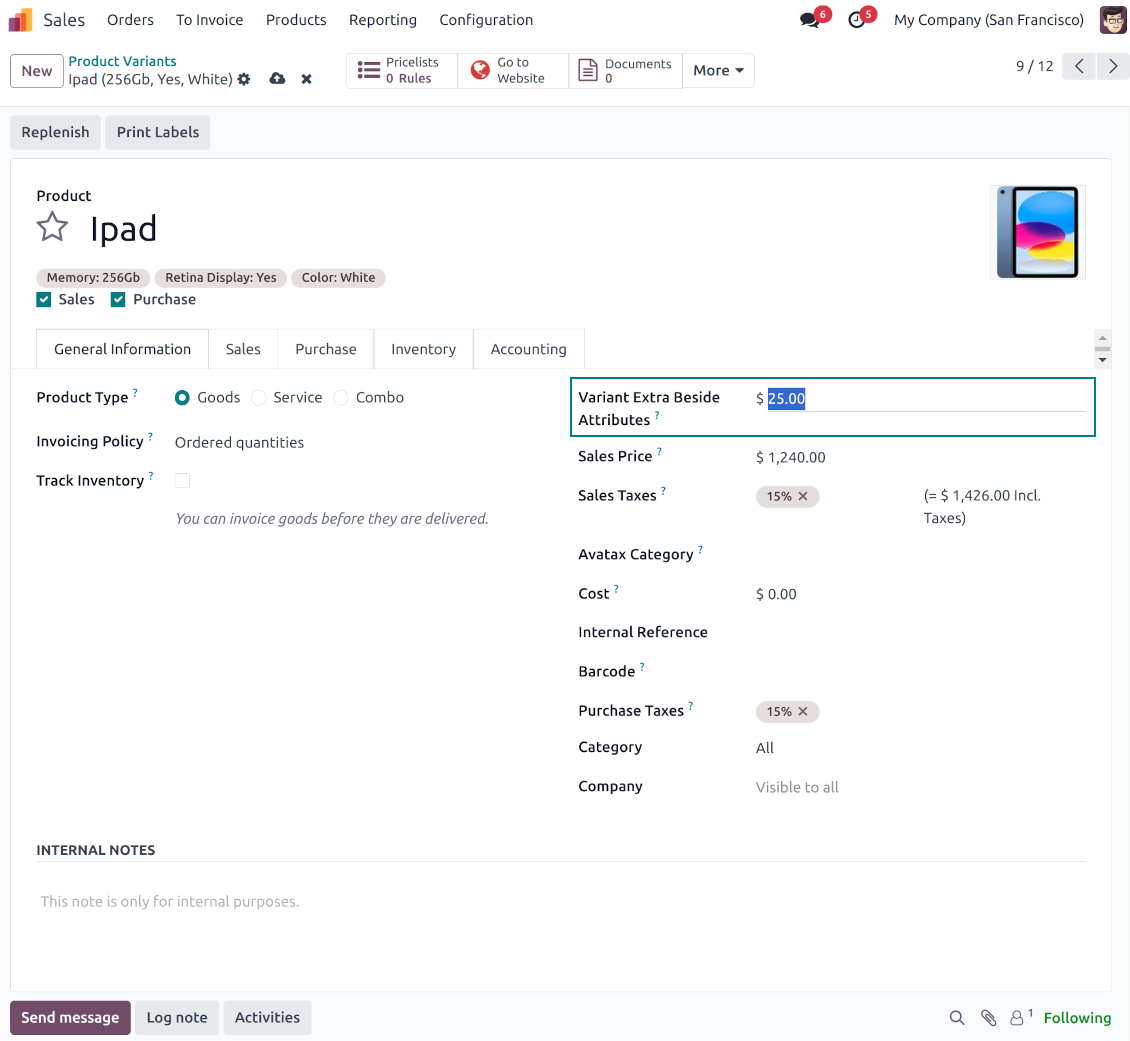This screenshot has height=1041, width=1130.
Task: Open the conversations messages icon
Action: point(810,20)
